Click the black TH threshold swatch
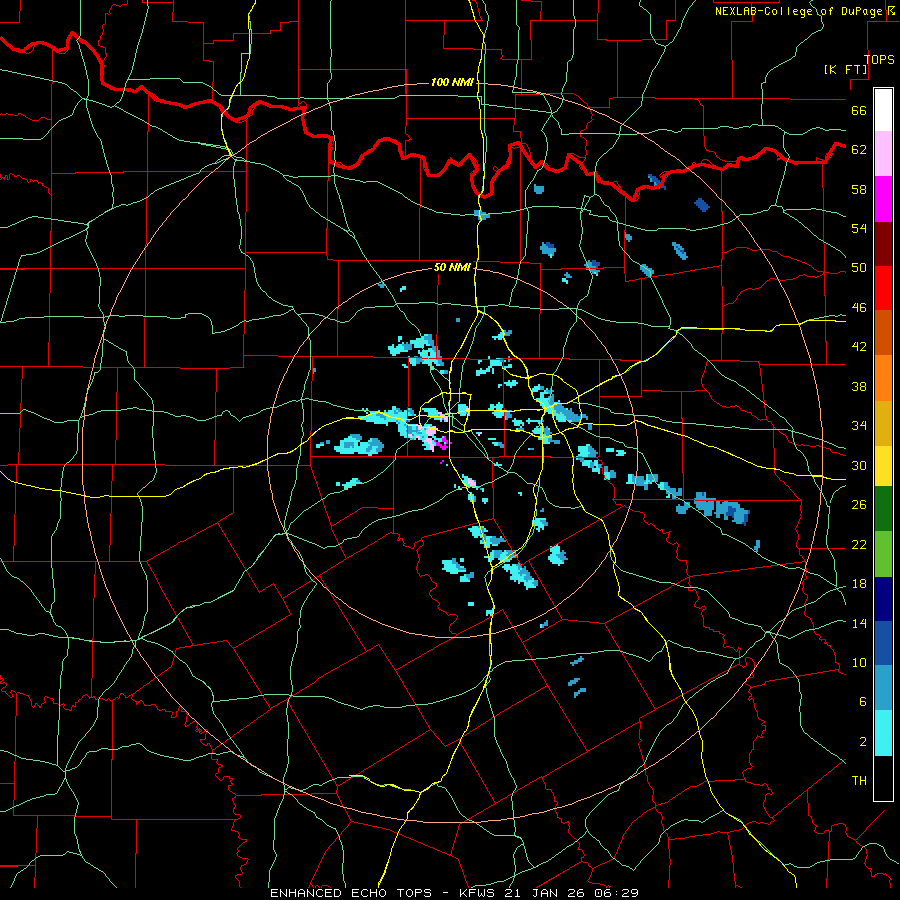The height and width of the screenshot is (900, 900). pos(883,778)
